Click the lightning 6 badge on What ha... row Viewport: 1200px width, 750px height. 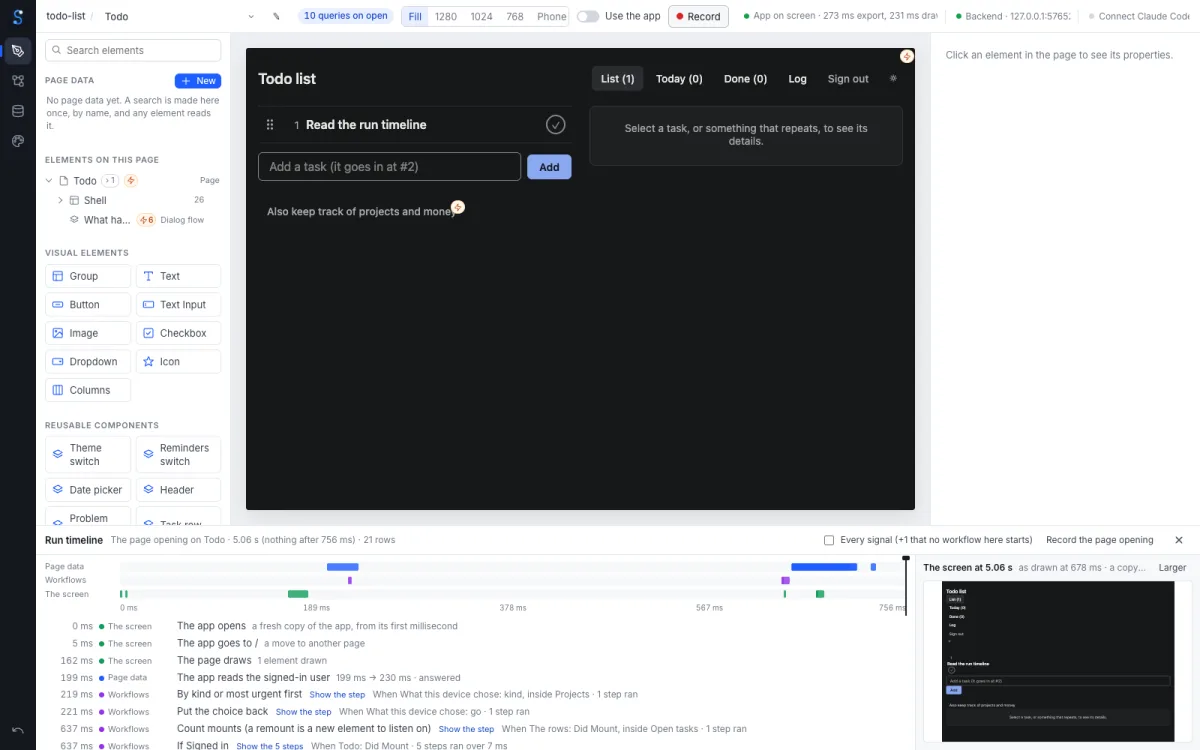click(146, 220)
